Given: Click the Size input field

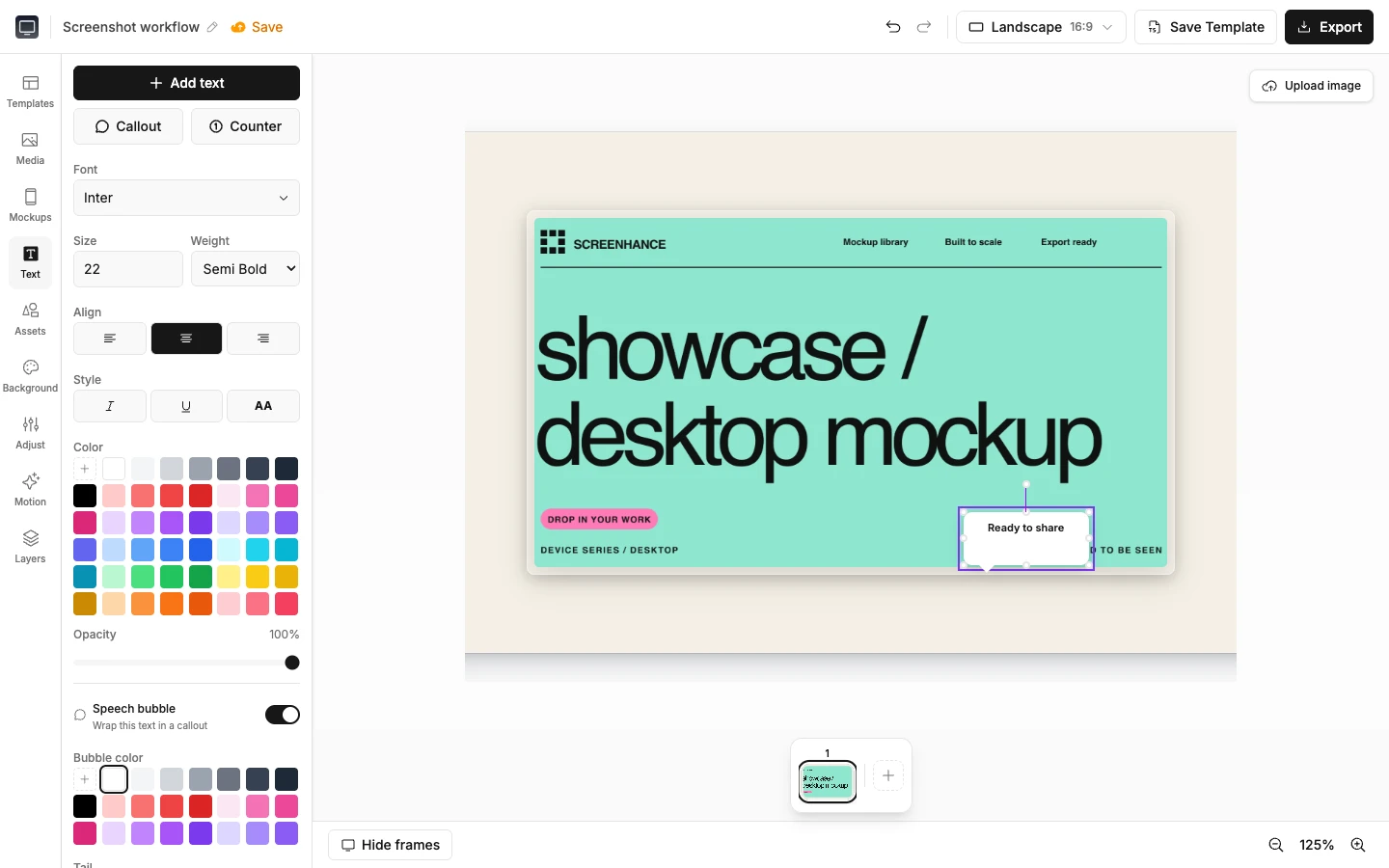Looking at the screenshot, I should 128,269.
